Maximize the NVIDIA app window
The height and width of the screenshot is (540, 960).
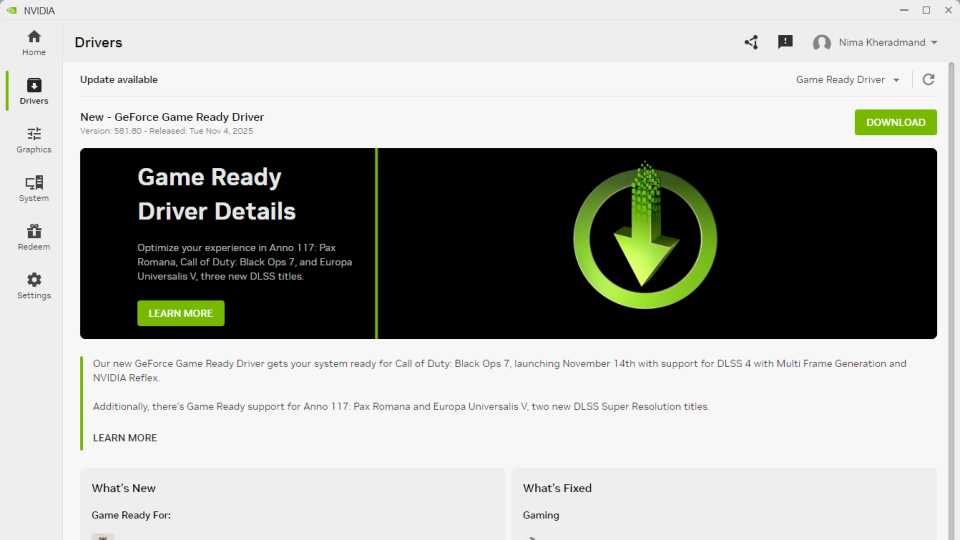point(926,10)
